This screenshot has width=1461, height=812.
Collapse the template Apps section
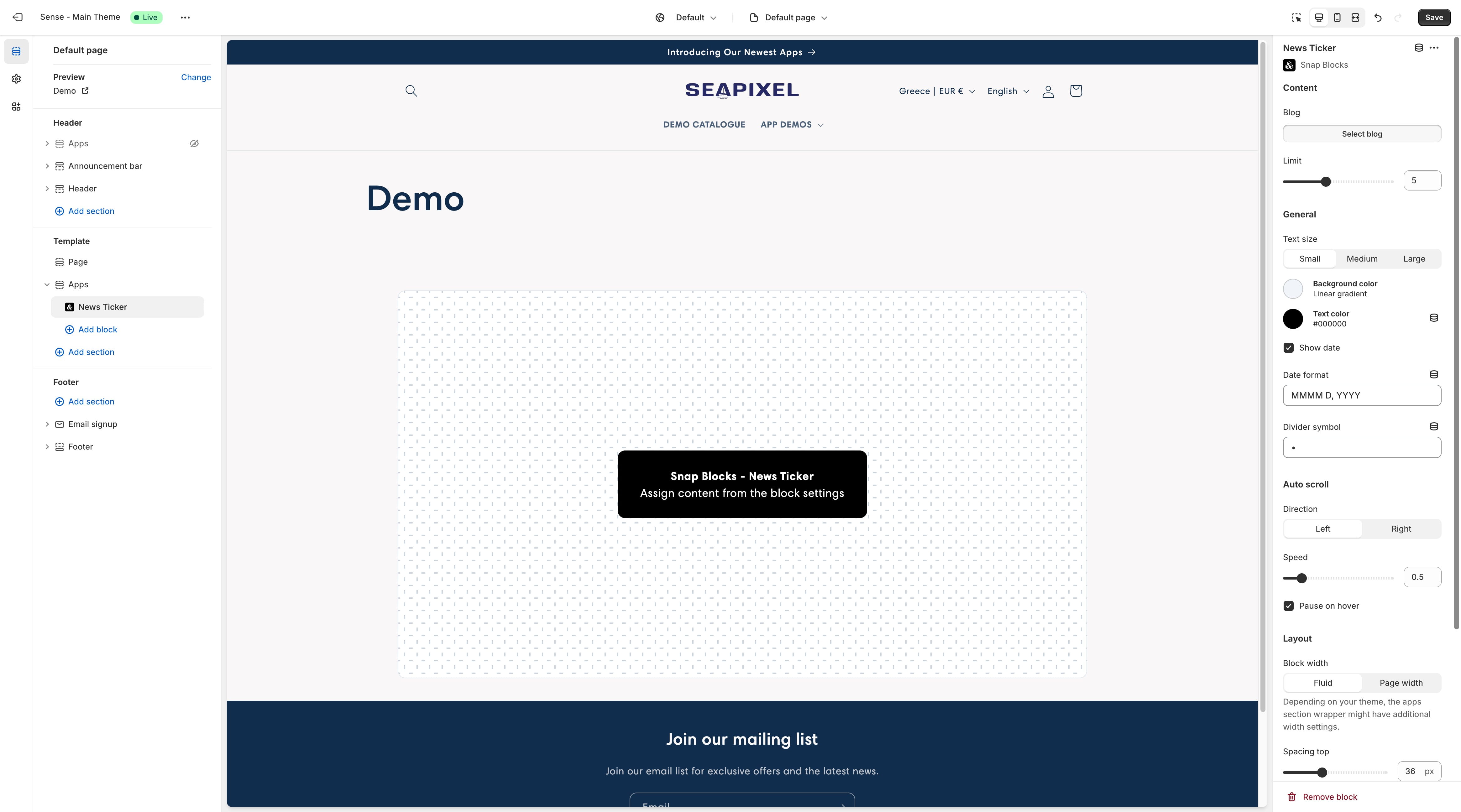(47, 285)
